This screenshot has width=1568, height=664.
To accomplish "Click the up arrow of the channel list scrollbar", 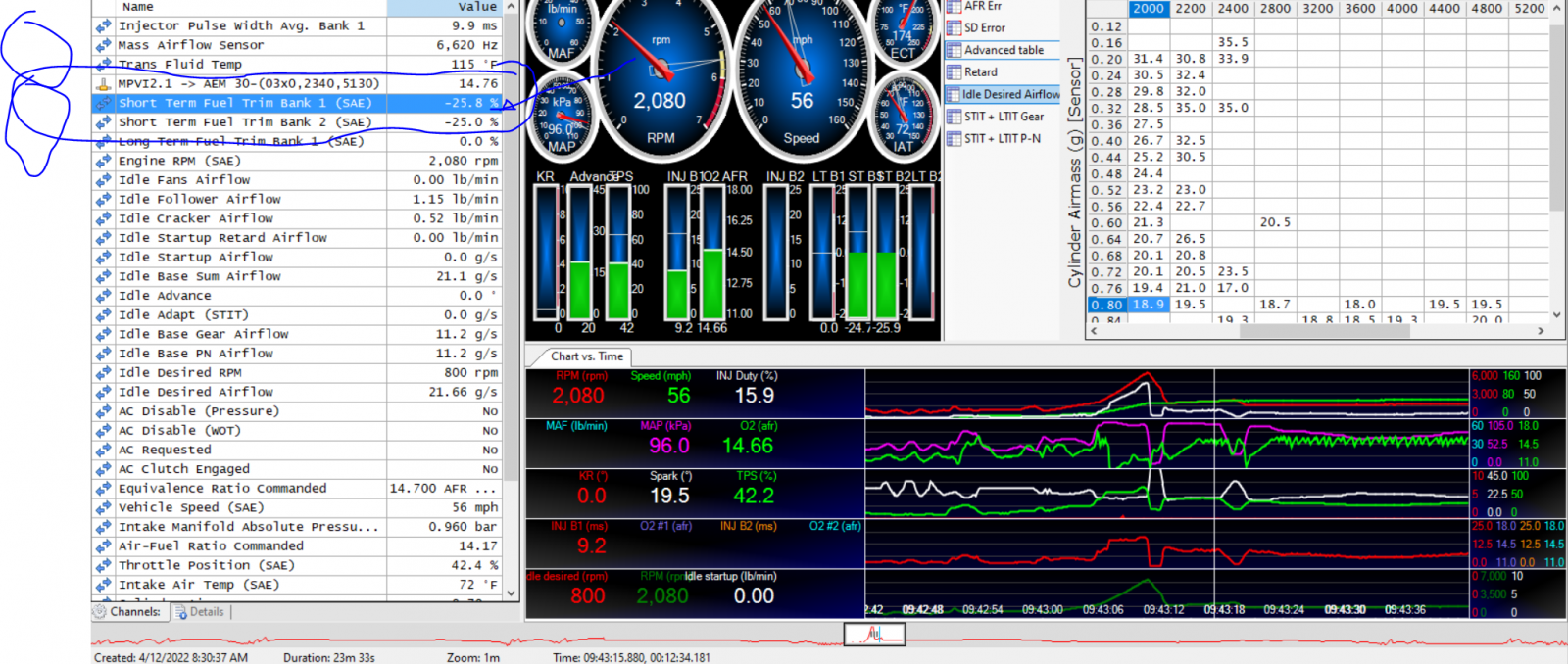I will [511, 7].
